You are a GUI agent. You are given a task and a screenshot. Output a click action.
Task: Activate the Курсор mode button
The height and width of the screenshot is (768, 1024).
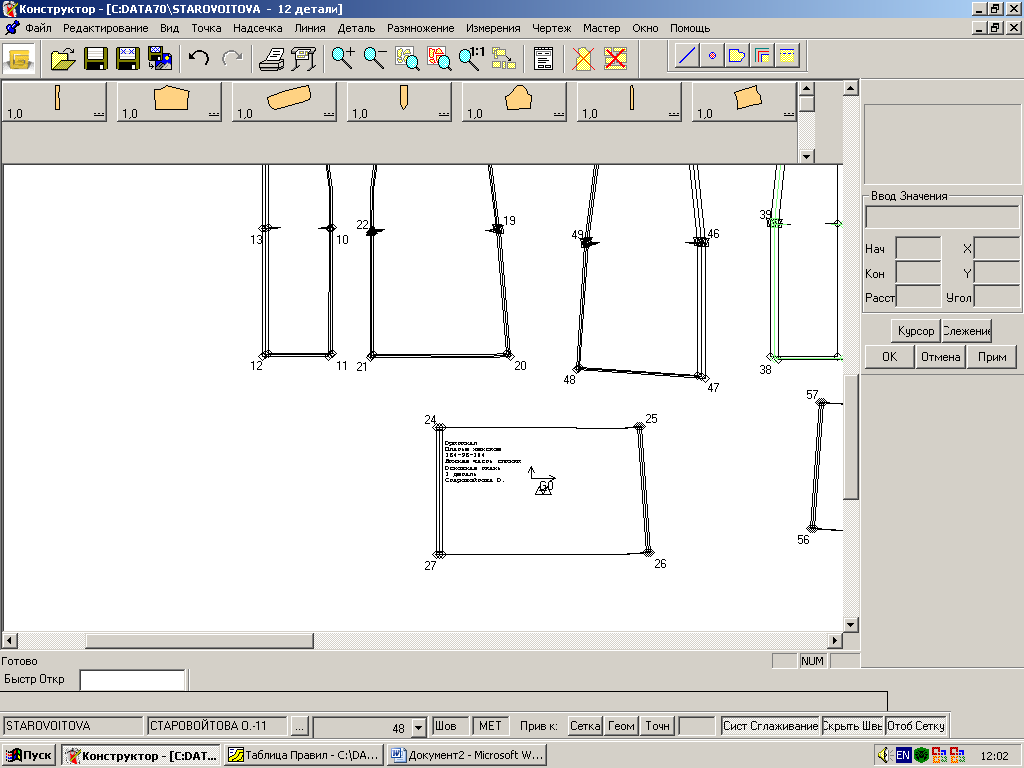click(916, 330)
